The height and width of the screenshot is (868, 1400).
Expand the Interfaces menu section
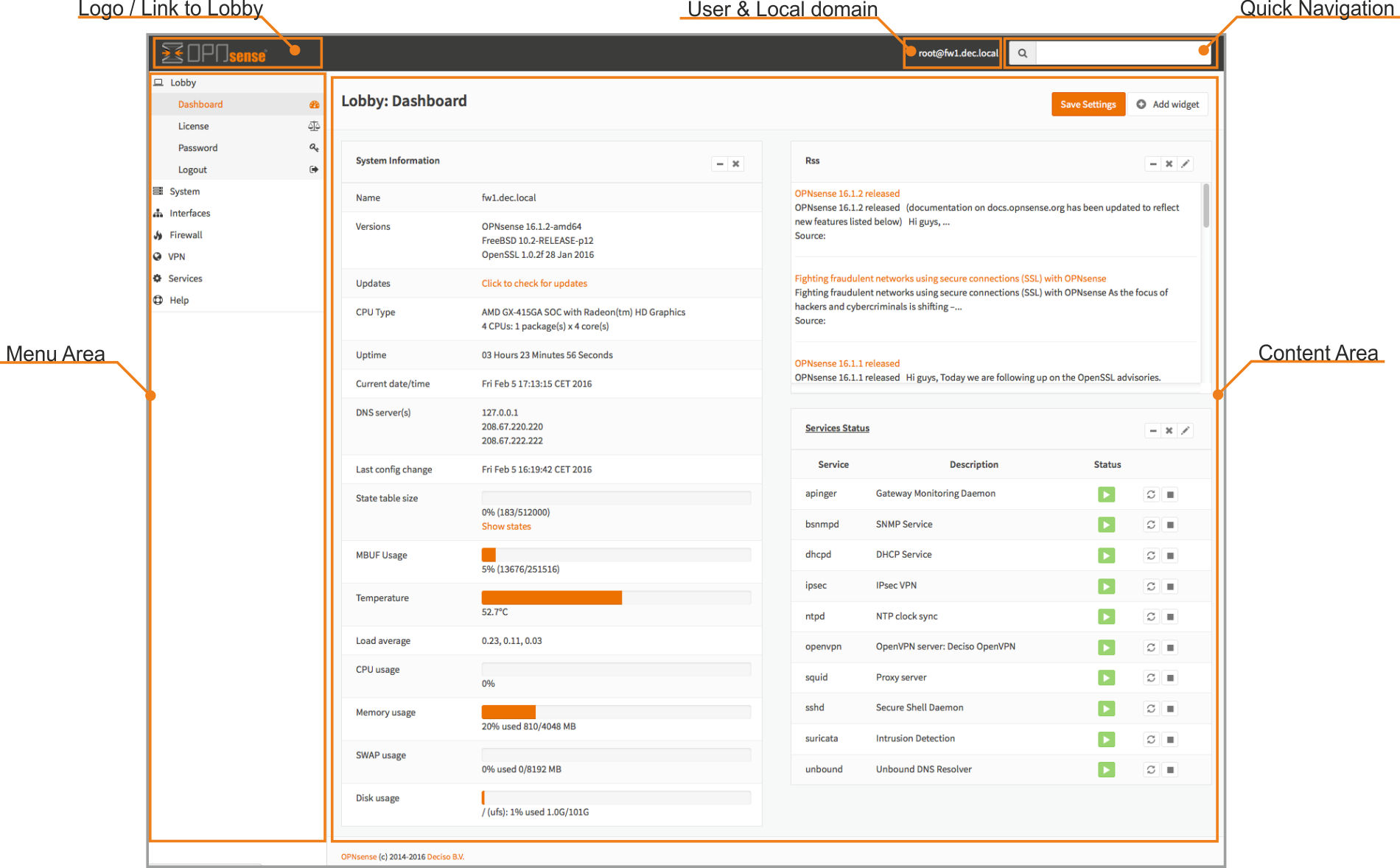237,213
